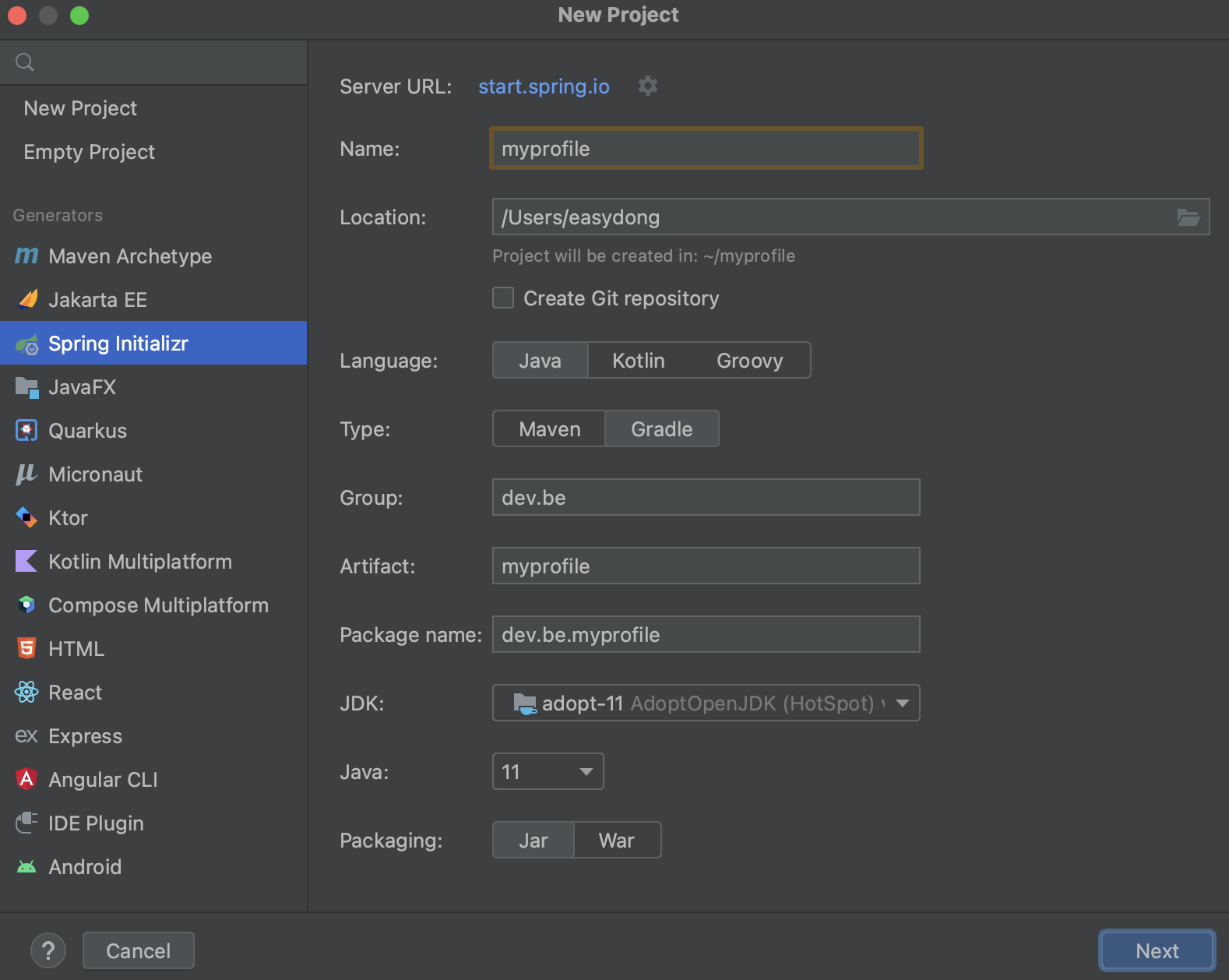Open the JDK adopt-11 dropdown

point(706,703)
